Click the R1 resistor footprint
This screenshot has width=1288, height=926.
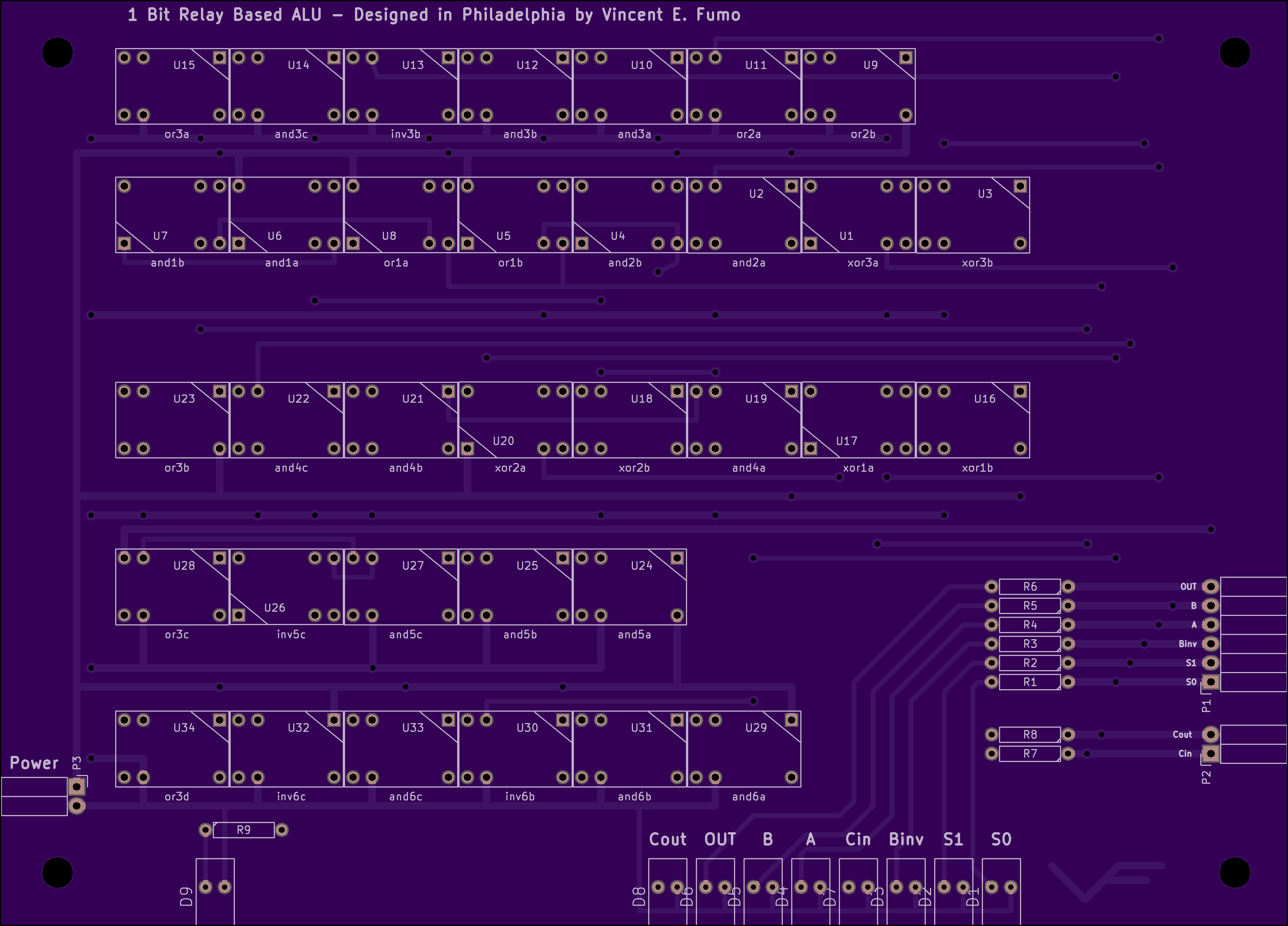tap(1029, 682)
